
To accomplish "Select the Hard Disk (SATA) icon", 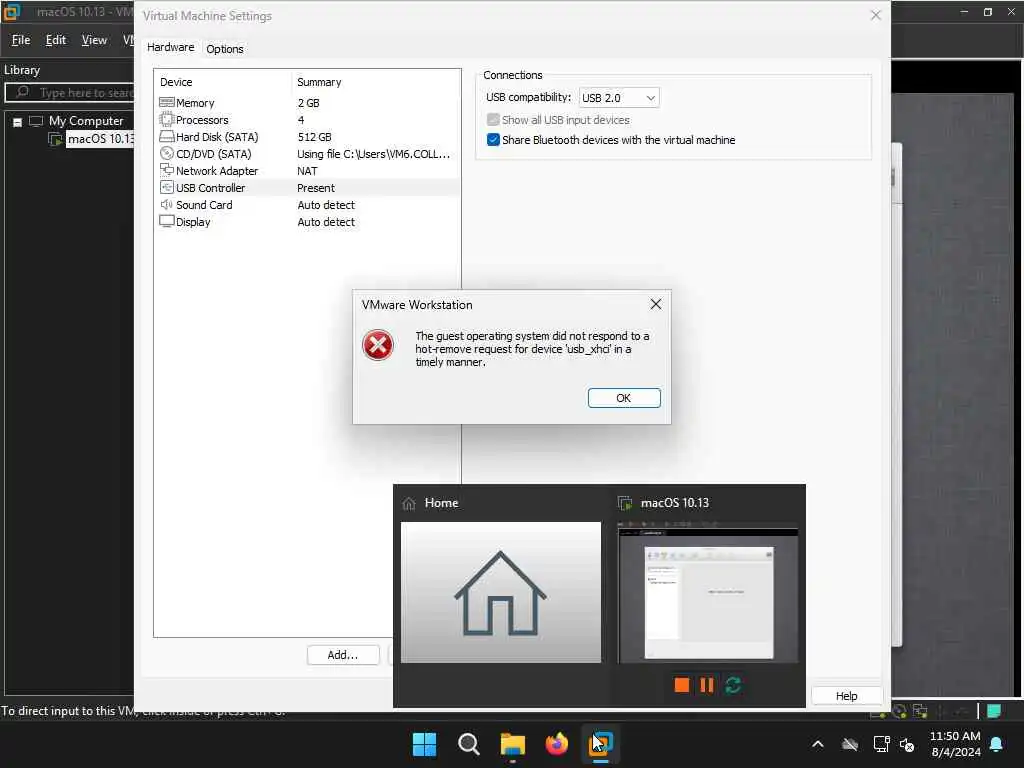I will click(x=167, y=136).
